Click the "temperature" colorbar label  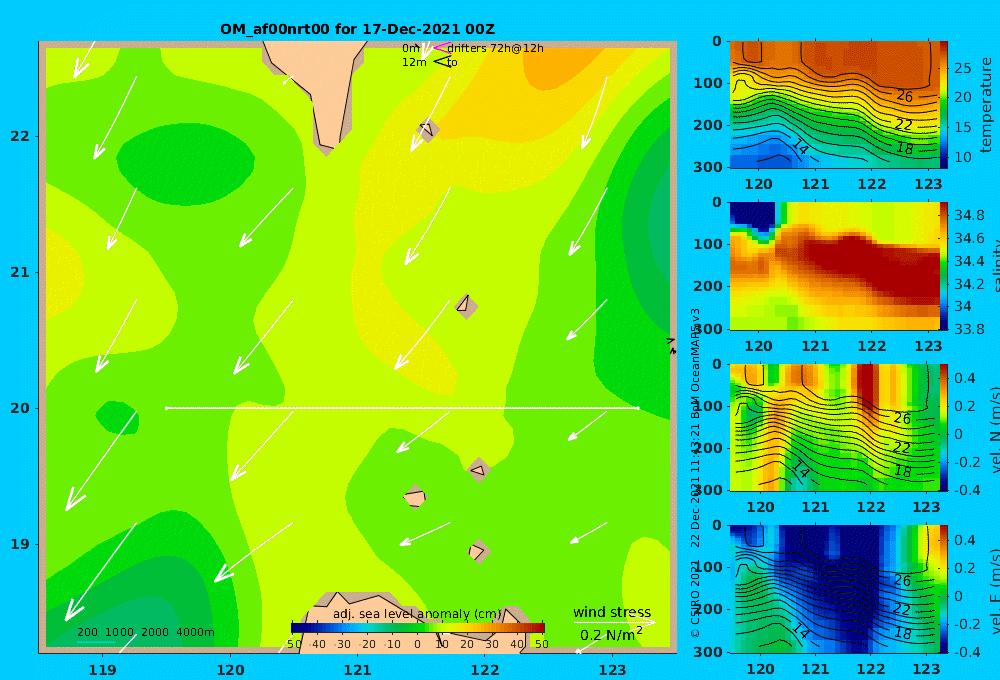pos(986,105)
